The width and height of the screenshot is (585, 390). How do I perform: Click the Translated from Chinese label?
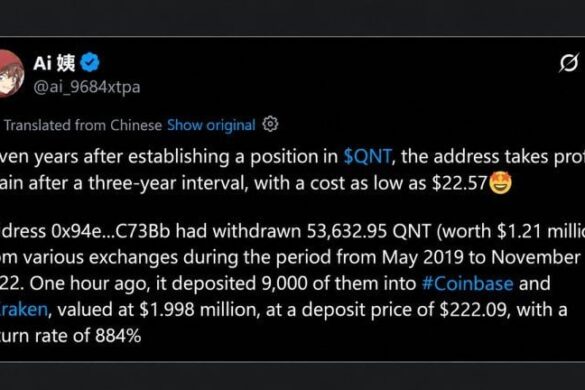click(83, 125)
